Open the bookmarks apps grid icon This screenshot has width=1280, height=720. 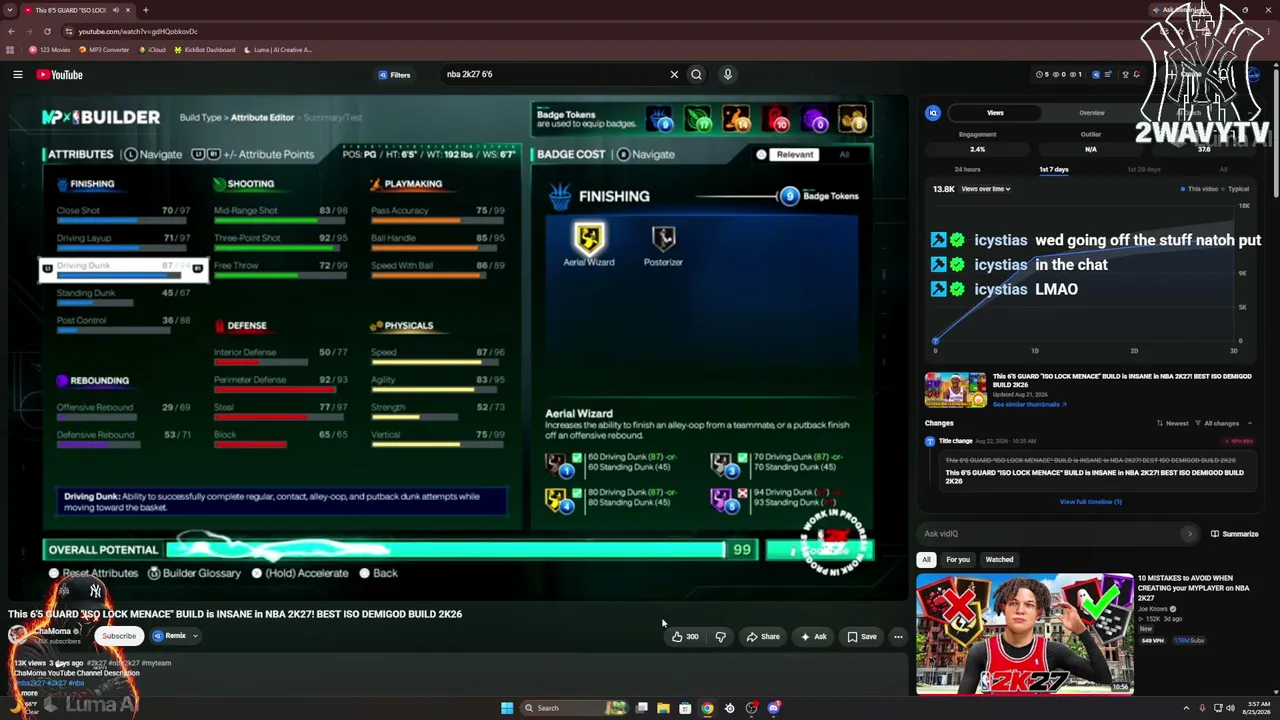(10, 49)
